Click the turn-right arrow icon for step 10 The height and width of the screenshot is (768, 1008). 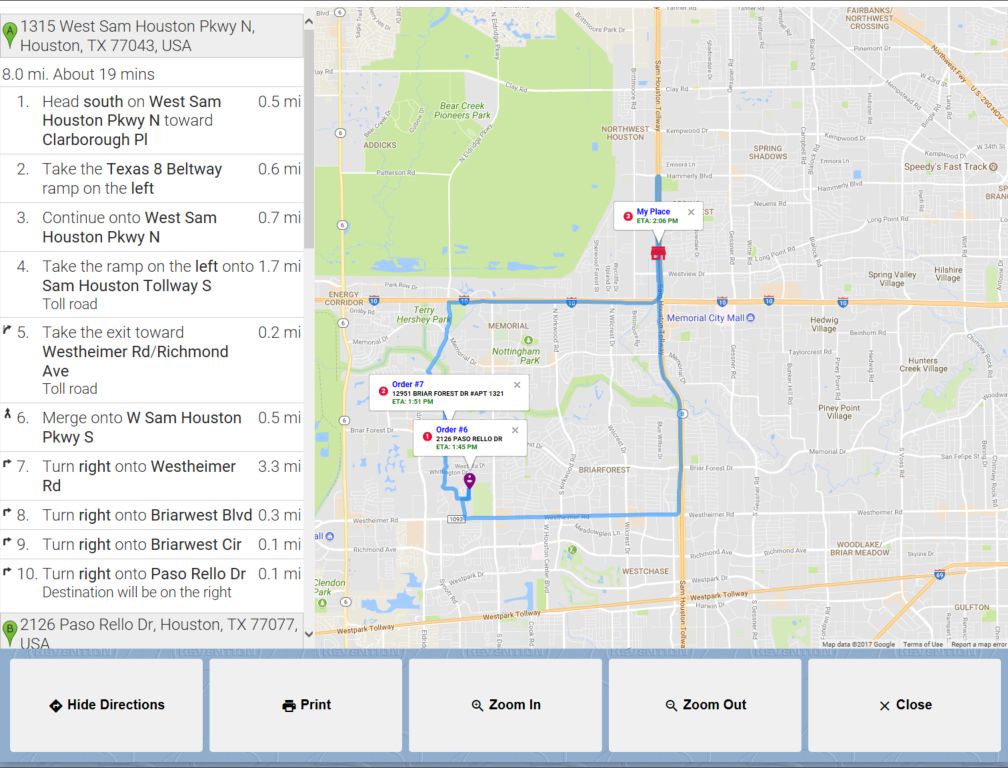(7, 571)
